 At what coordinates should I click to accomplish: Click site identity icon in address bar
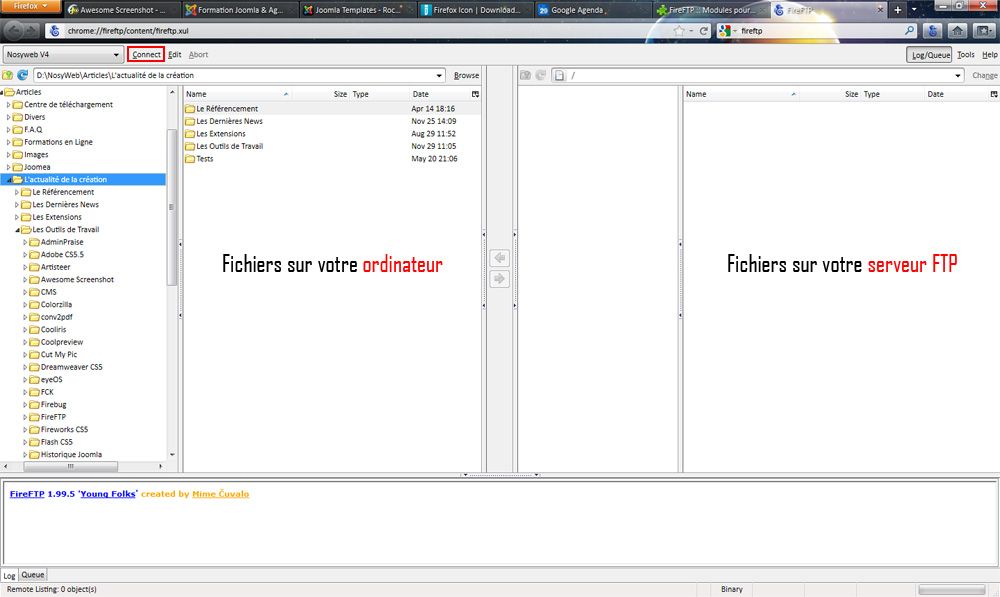click(55, 31)
